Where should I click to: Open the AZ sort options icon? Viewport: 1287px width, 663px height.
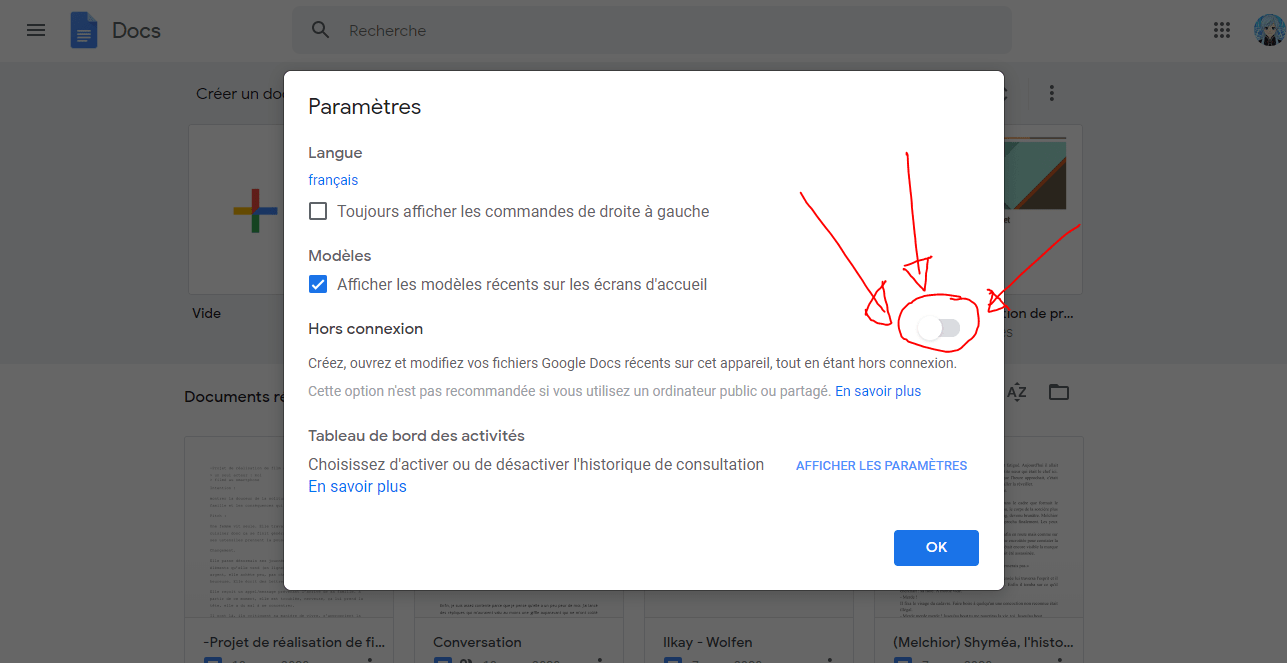coord(1016,392)
